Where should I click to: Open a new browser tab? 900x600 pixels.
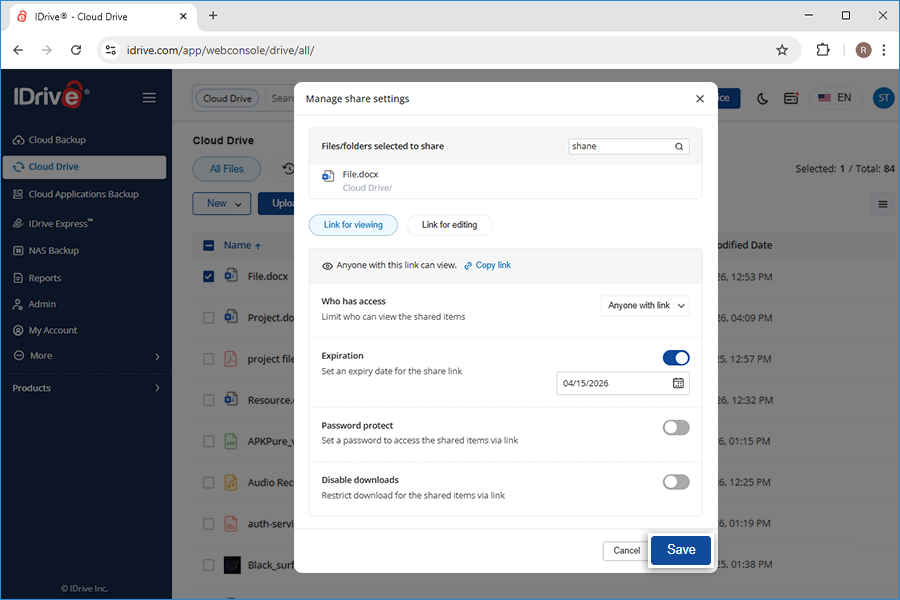(213, 16)
